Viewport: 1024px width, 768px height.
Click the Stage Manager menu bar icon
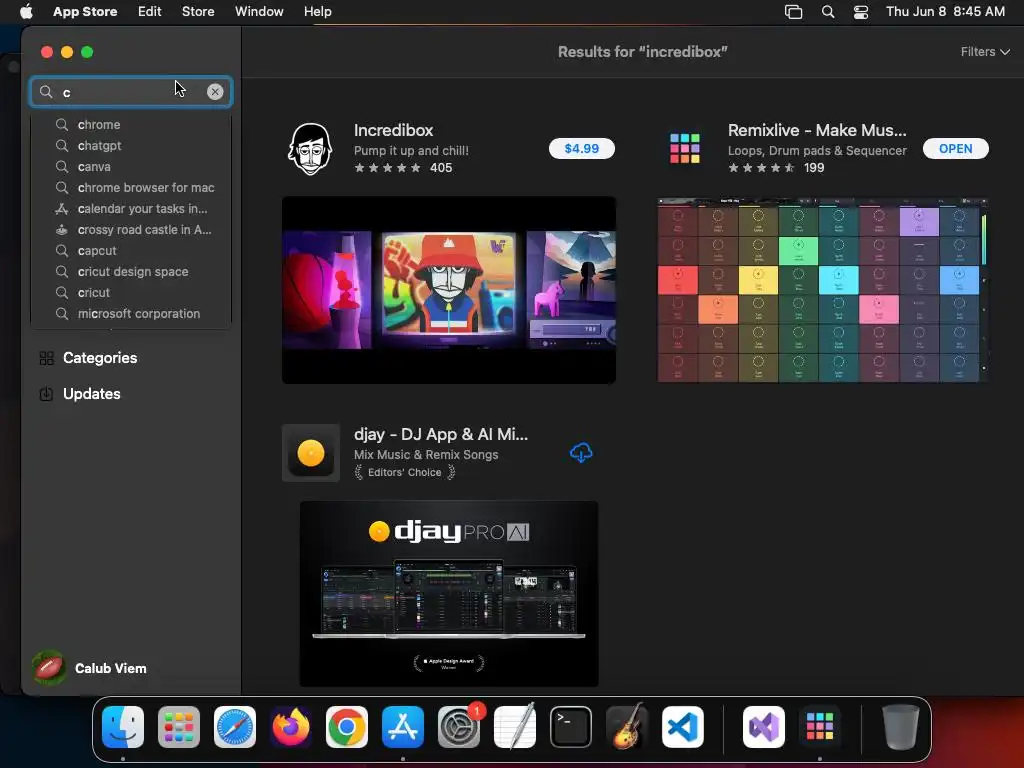793,11
